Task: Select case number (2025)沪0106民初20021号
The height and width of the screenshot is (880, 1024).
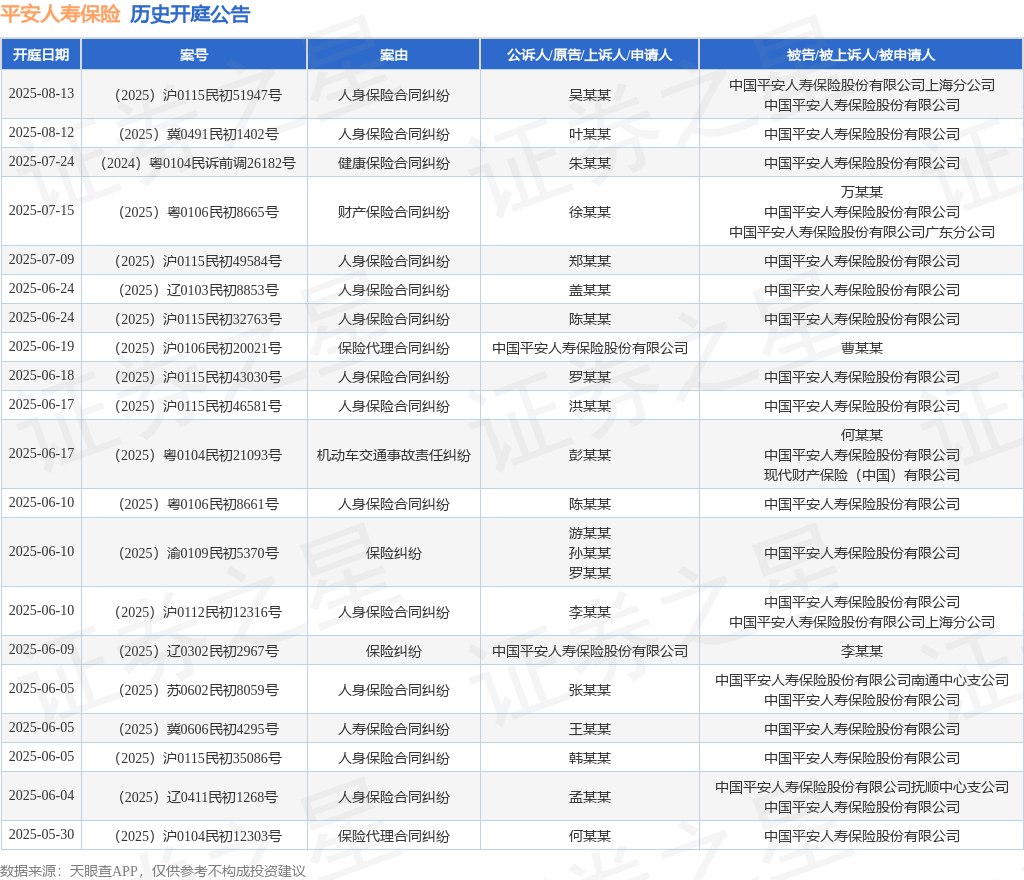Action: pos(198,348)
